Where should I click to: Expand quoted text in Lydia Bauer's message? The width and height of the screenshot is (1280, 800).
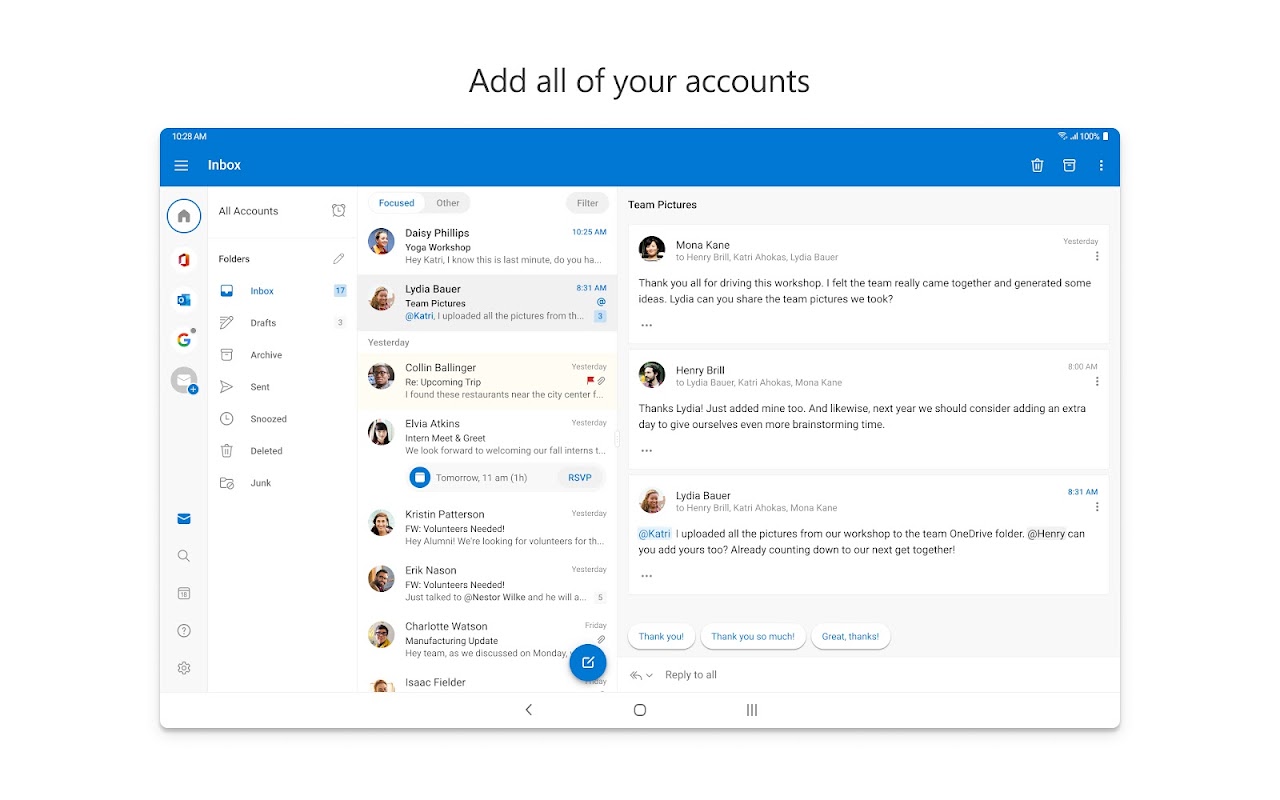click(x=647, y=576)
